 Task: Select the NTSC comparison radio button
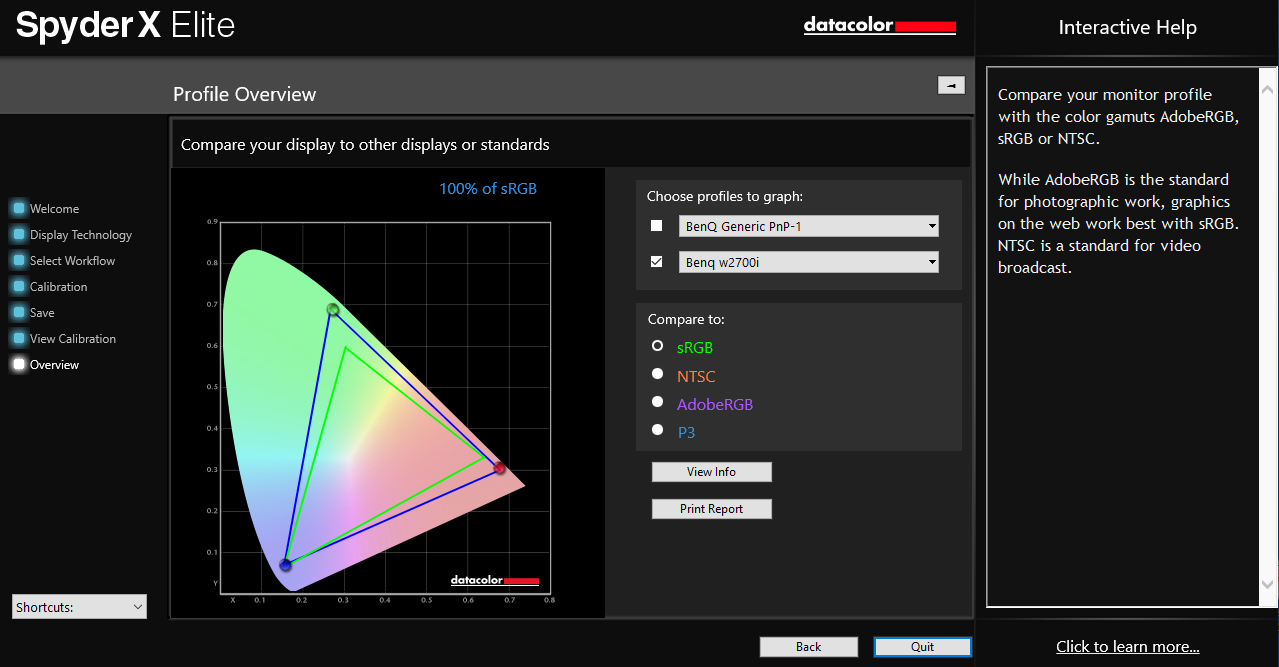pos(657,374)
